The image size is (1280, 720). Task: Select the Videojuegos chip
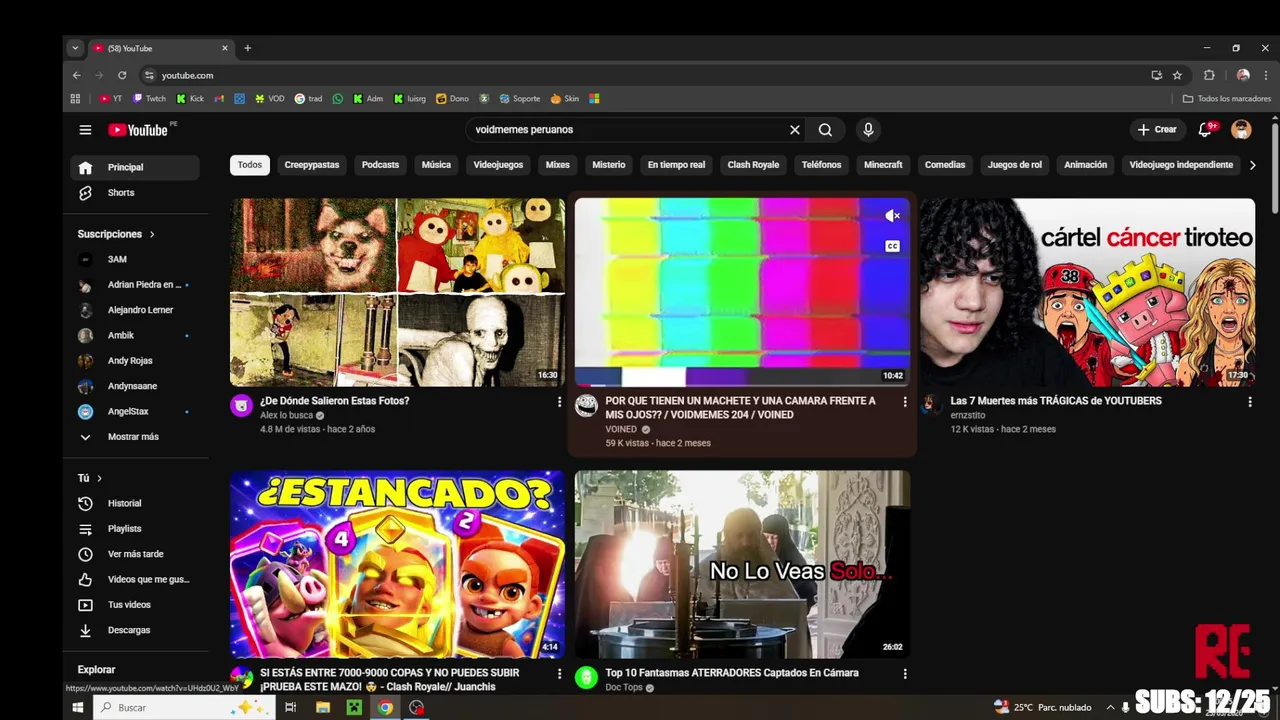(x=498, y=165)
